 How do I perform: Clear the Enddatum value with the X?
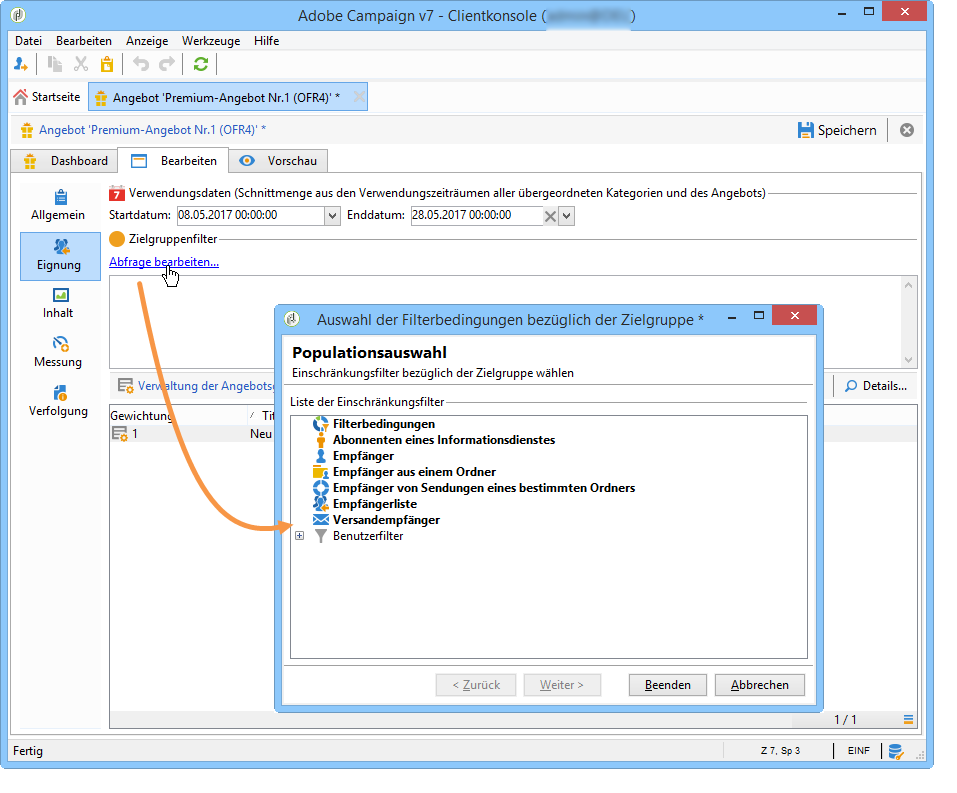pos(550,216)
